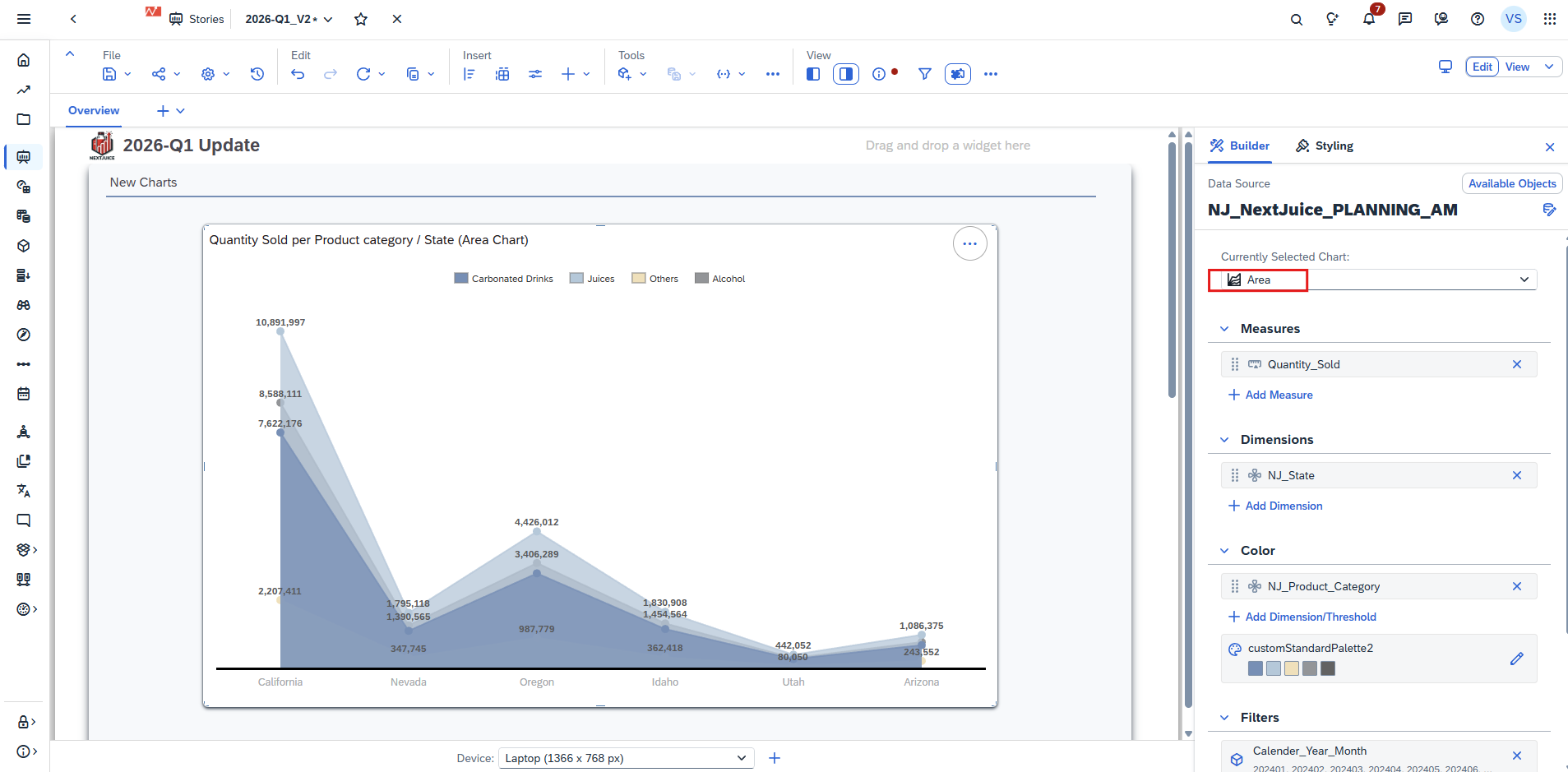Insert a table using the table icon
The height and width of the screenshot is (772, 1568).
pos(502,74)
